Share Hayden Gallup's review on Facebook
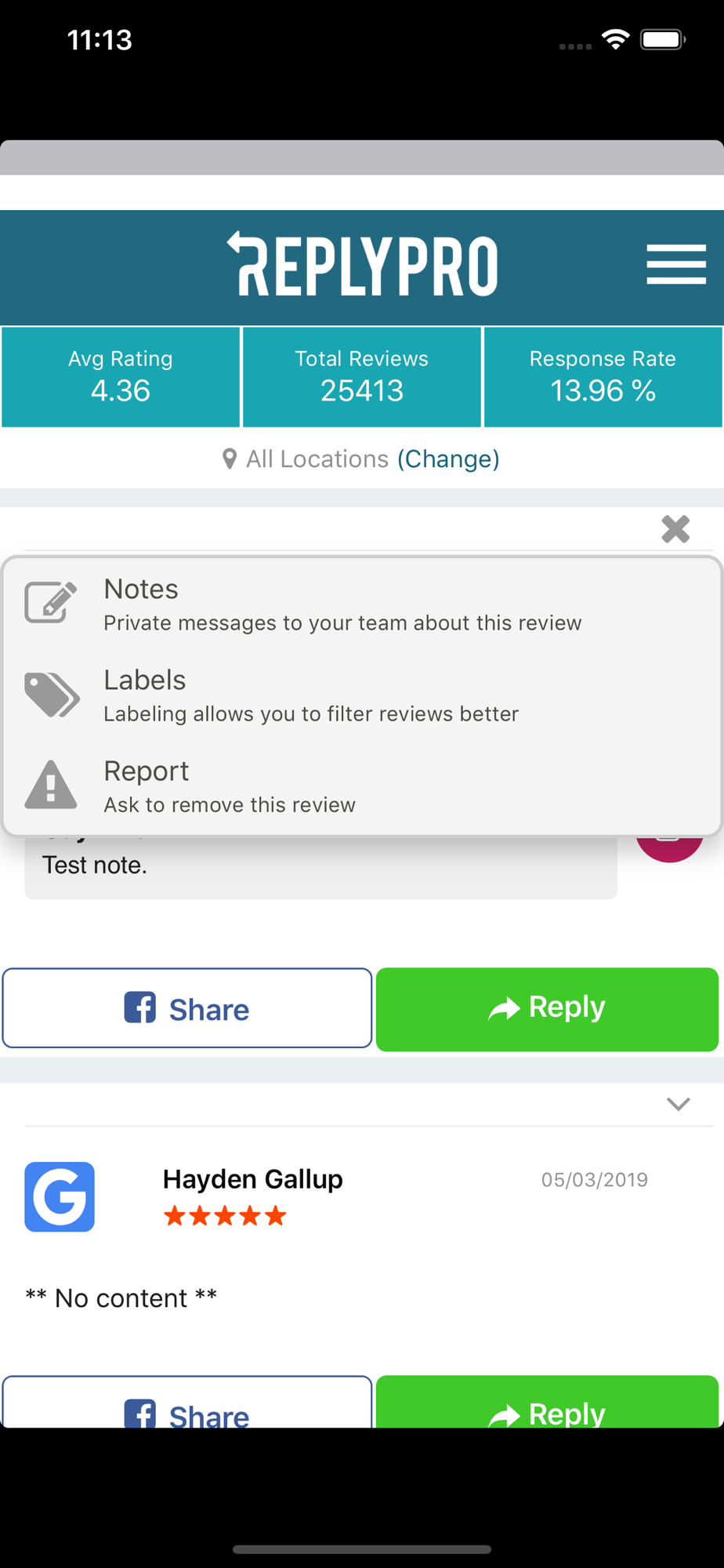The image size is (724, 1568). coord(187,1402)
